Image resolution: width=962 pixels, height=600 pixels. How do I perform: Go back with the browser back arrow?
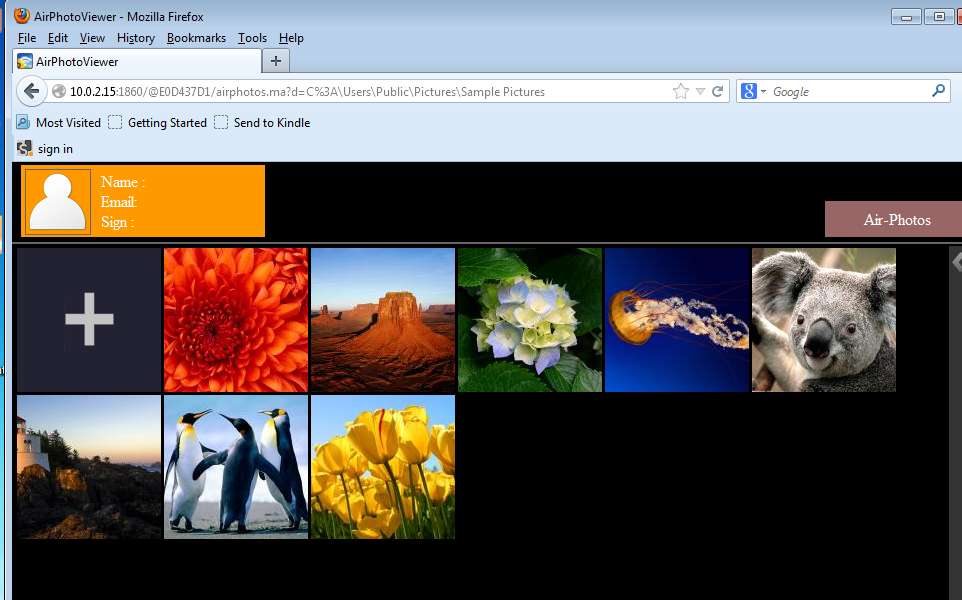click(x=31, y=91)
